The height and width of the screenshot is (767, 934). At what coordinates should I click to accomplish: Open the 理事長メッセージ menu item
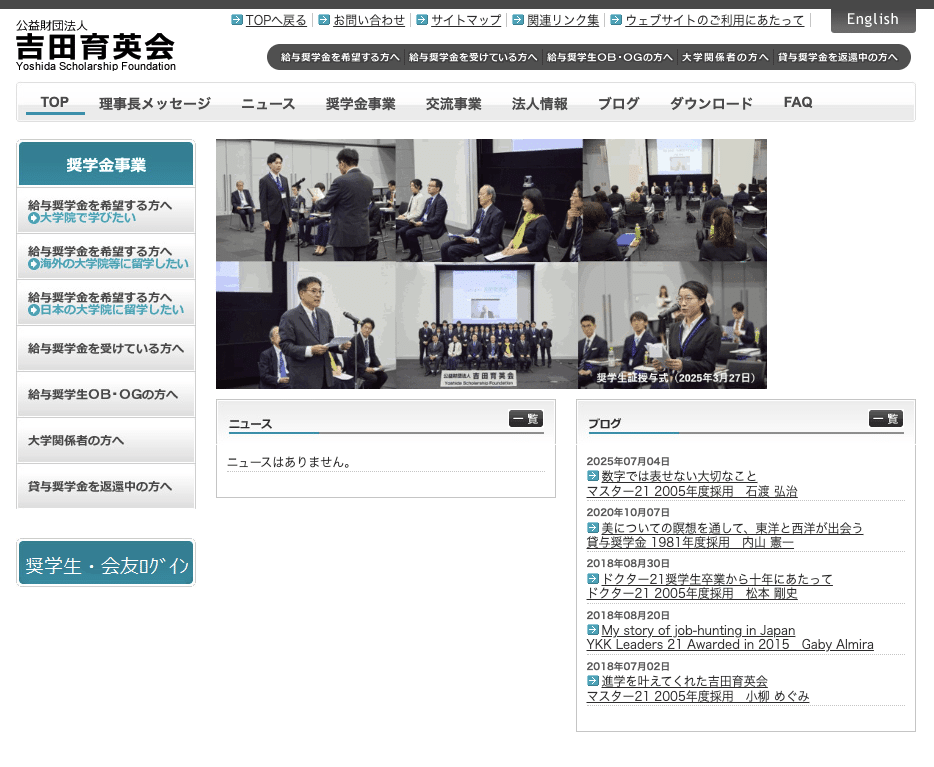pos(155,104)
